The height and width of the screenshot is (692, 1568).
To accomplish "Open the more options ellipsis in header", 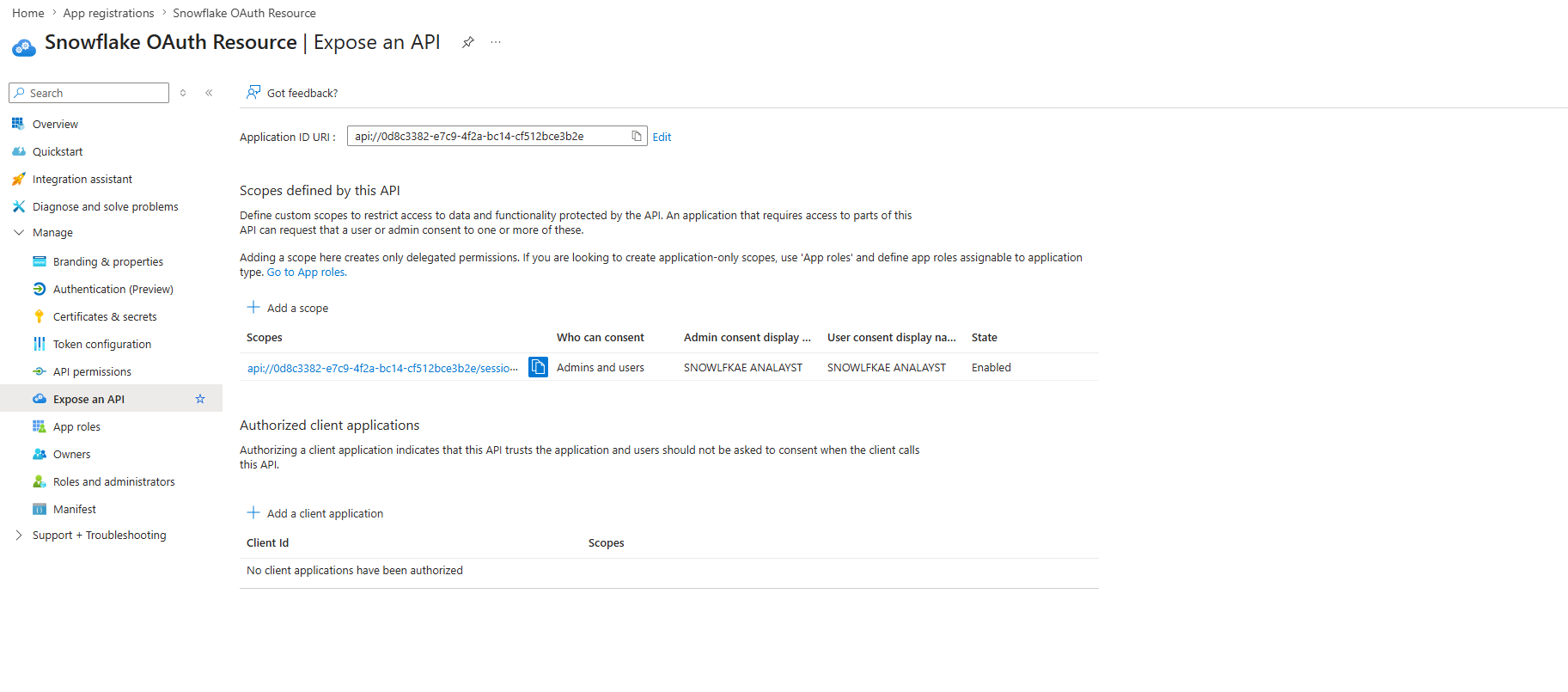I will (496, 42).
